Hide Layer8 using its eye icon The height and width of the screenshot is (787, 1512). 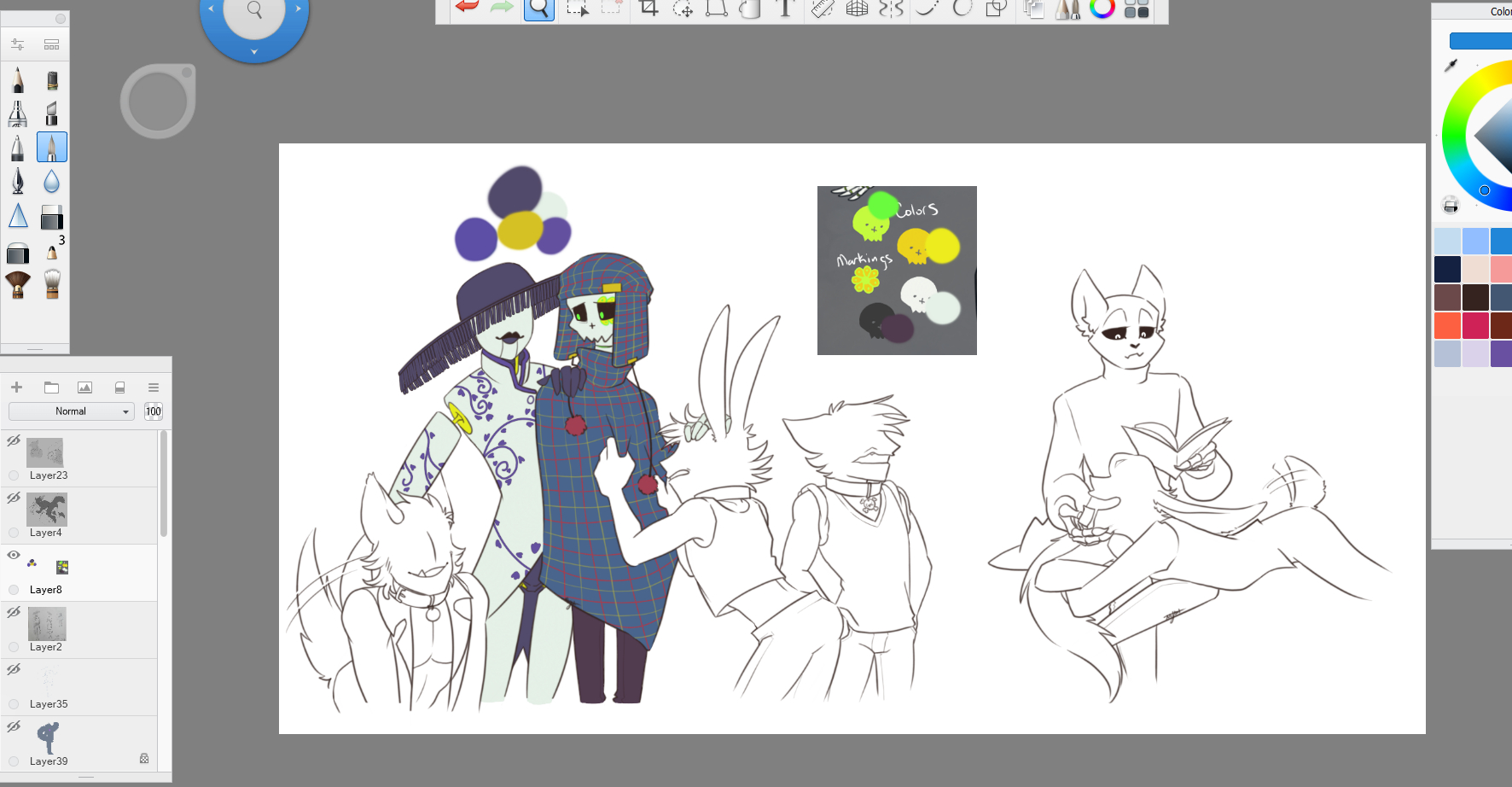[x=14, y=555]
